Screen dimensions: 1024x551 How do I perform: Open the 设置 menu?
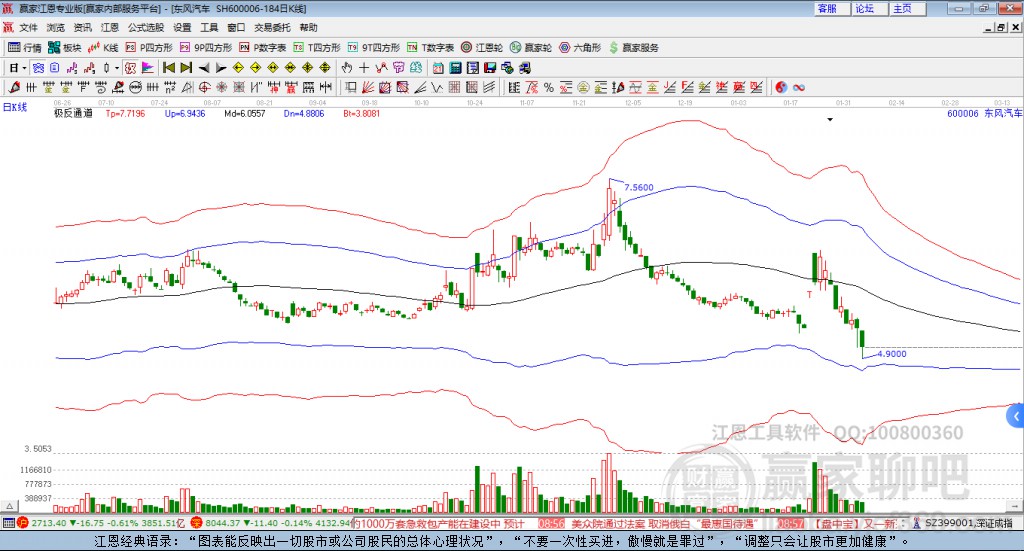(182, 27)
